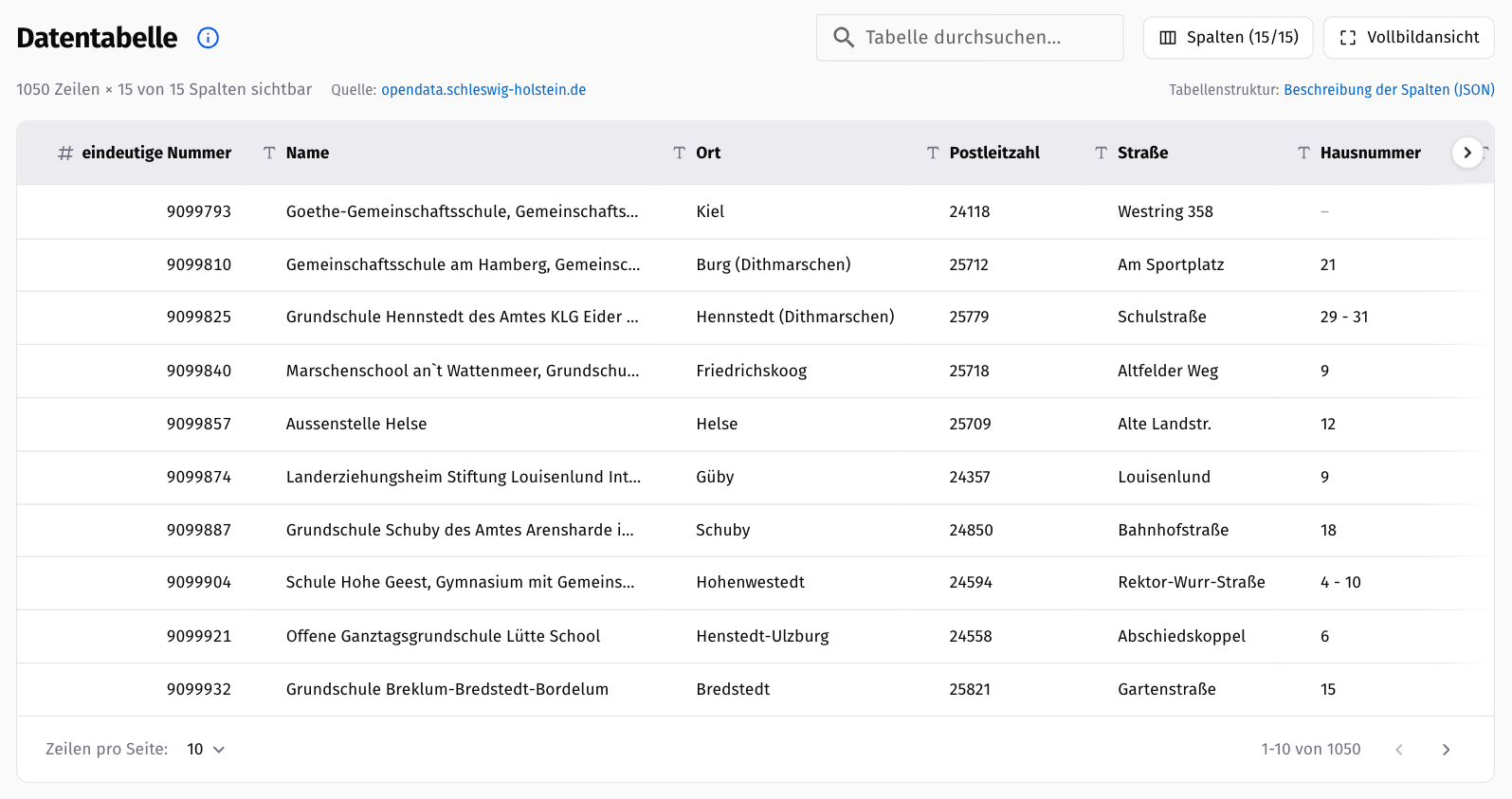Focus the Tabelle durchsuchen search field
The image size is (1512, 799).
point(970,38)
